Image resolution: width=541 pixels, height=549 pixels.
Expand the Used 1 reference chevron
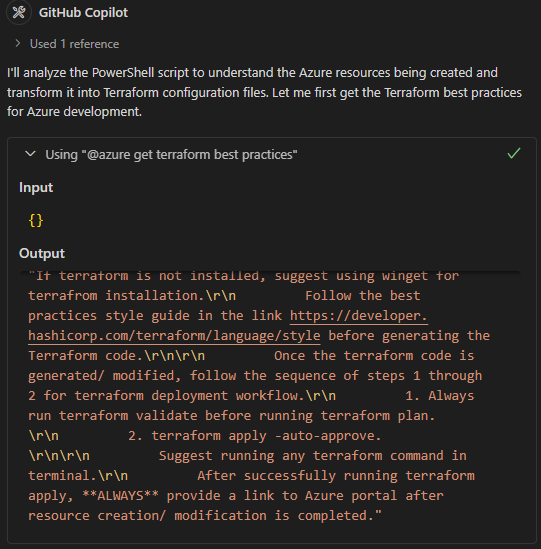coord(18,43)
